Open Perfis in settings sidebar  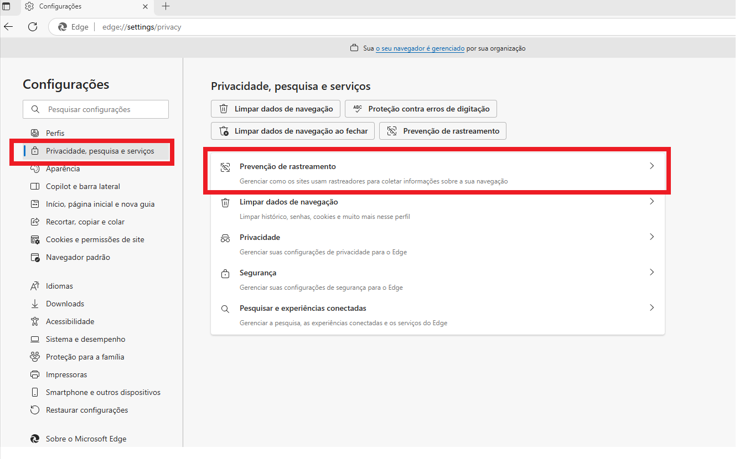click(55, 133)
